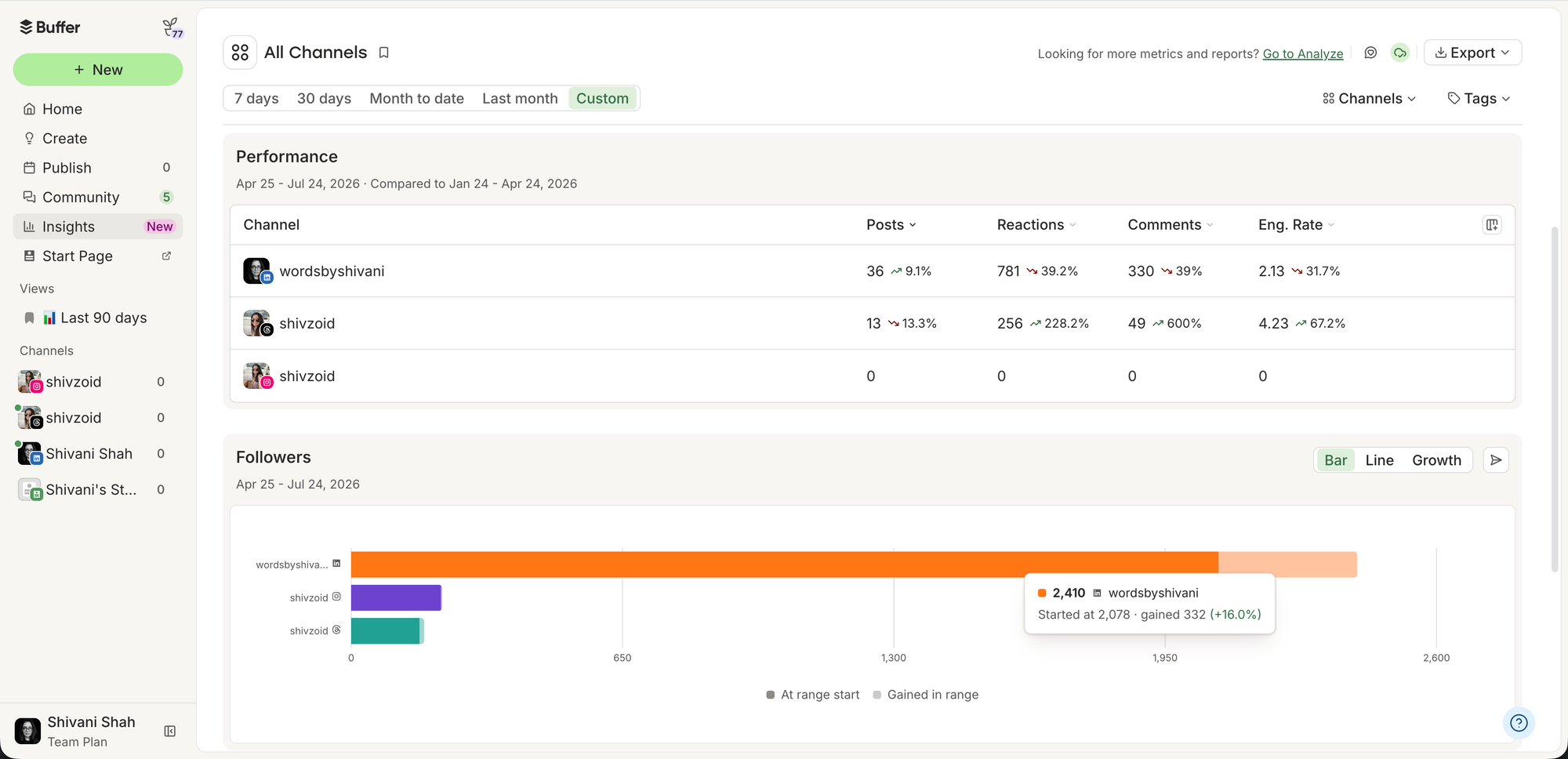Click the green refresh sync icon

(x=1399, y=53)
